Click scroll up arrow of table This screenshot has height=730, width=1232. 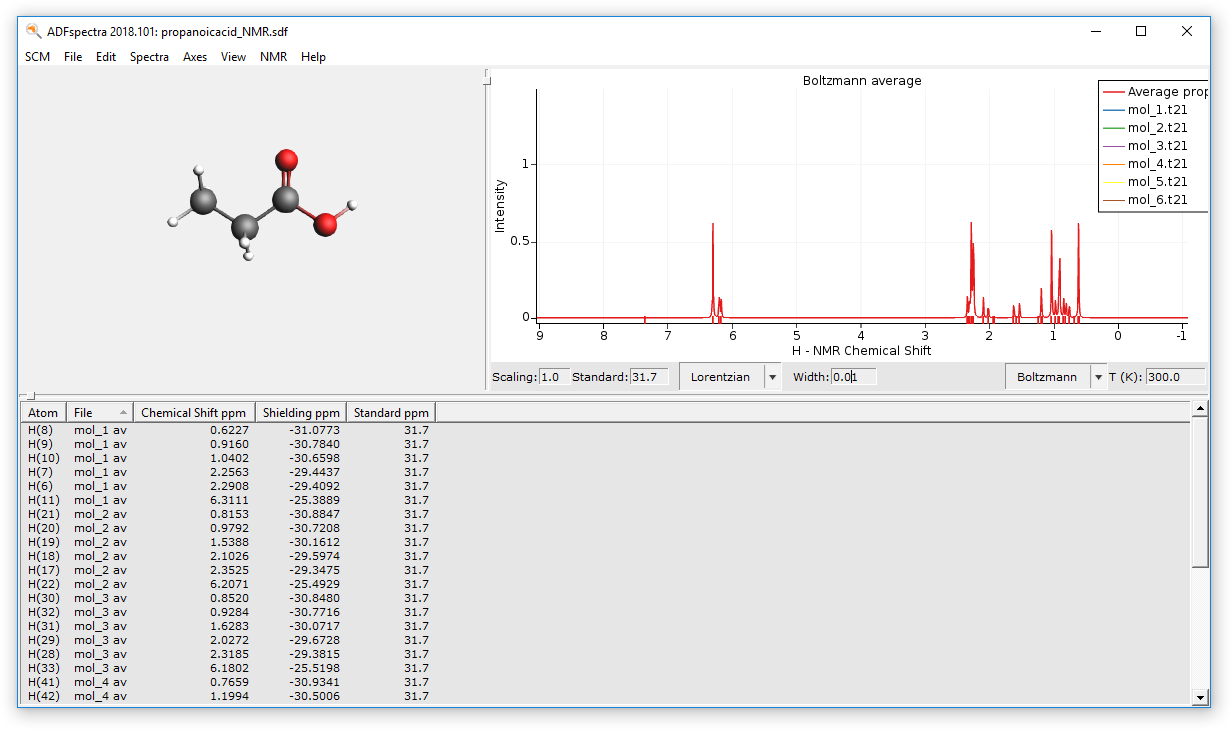[1201, 408]
